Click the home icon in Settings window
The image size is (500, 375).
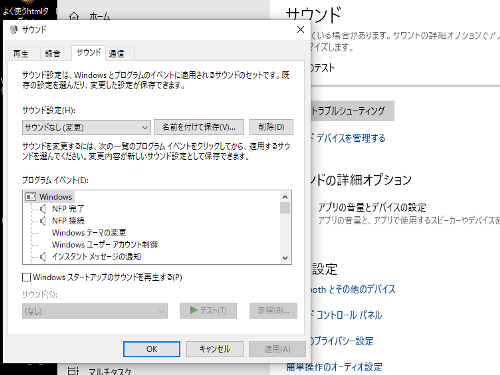pyautogui.click(x=74, y=16)
